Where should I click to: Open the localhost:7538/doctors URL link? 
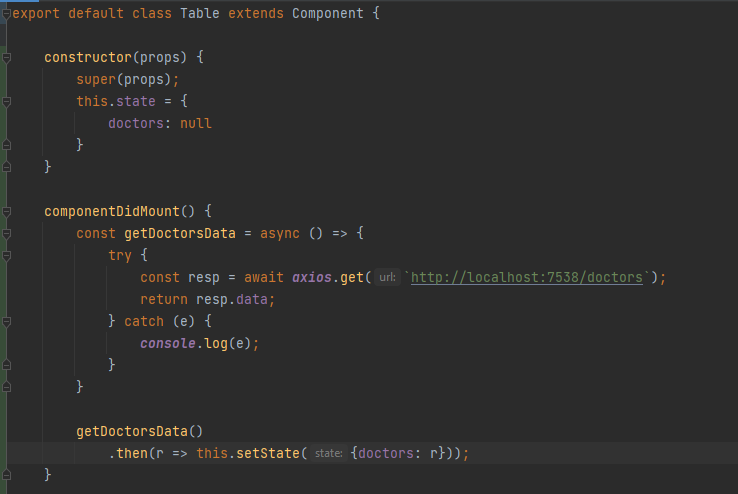pyautogui.click(x=527, y=278)
